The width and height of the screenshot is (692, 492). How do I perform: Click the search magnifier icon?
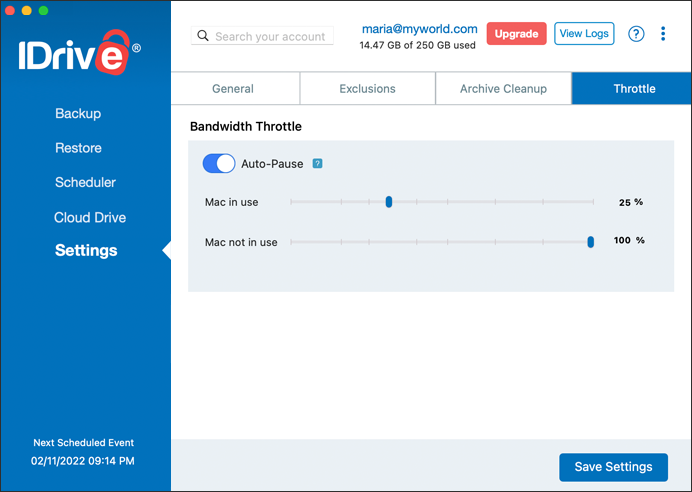(x=203, y=36)
